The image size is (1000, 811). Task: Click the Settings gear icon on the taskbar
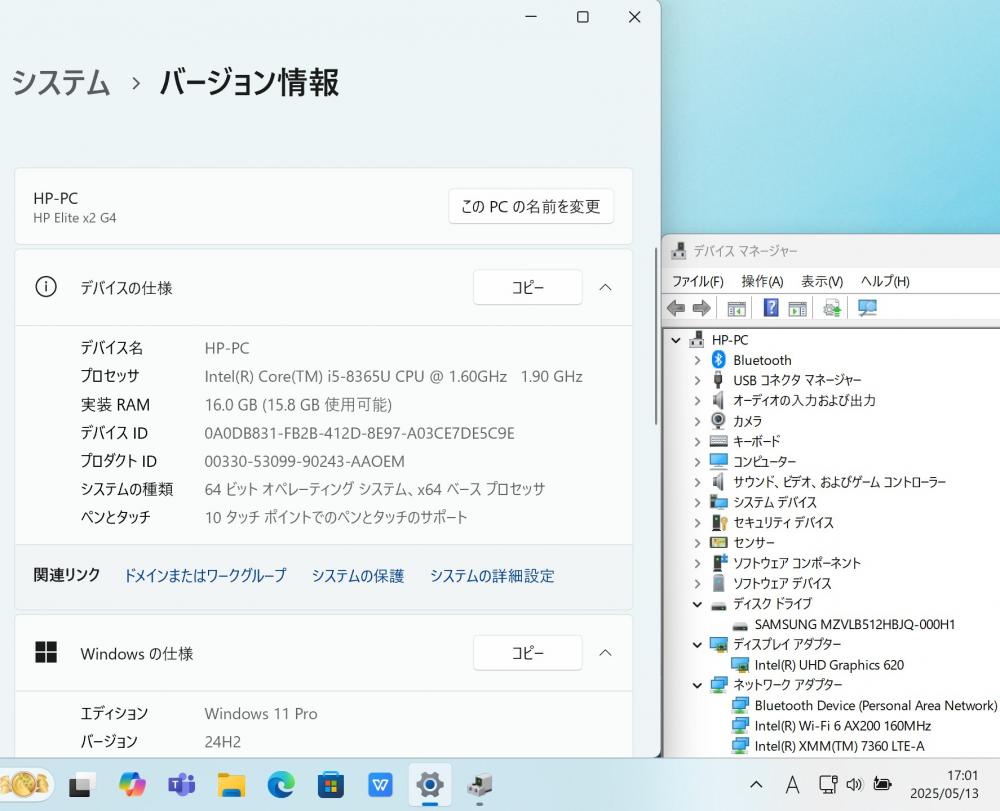(430, 784)
